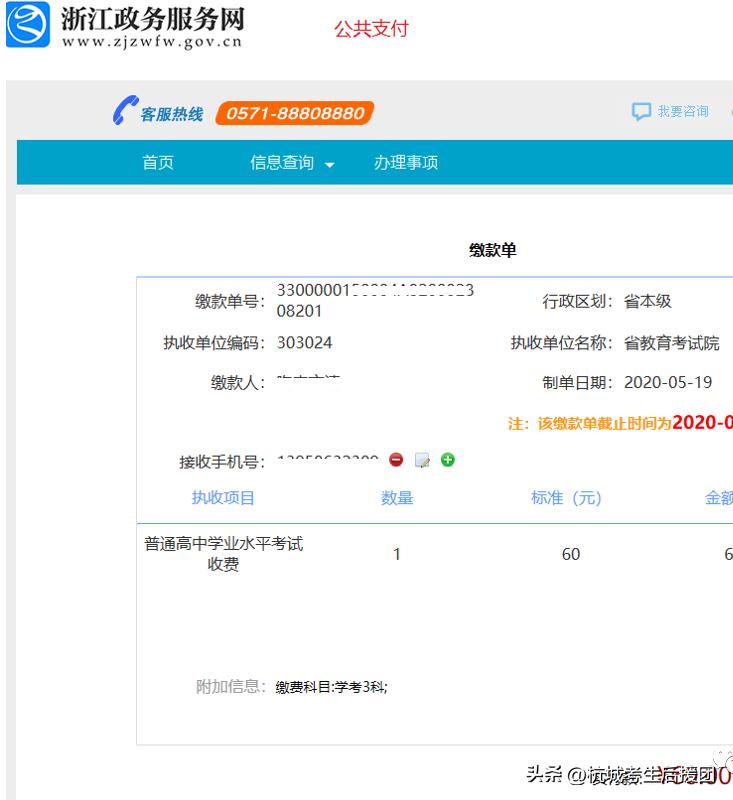
Task: Click the 附加信息 label
Action: [x=231, y=687]
